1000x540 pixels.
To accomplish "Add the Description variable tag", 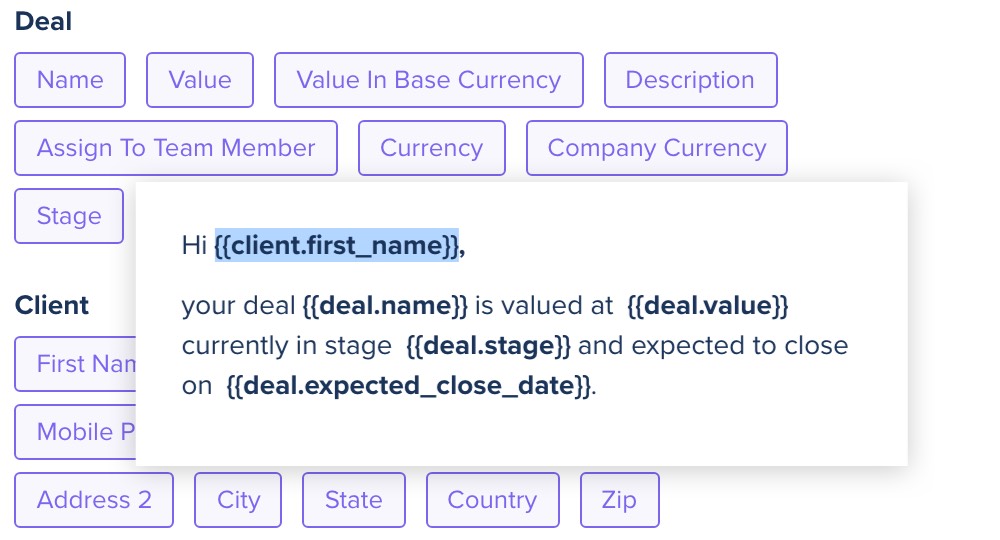I will (691, 80).
